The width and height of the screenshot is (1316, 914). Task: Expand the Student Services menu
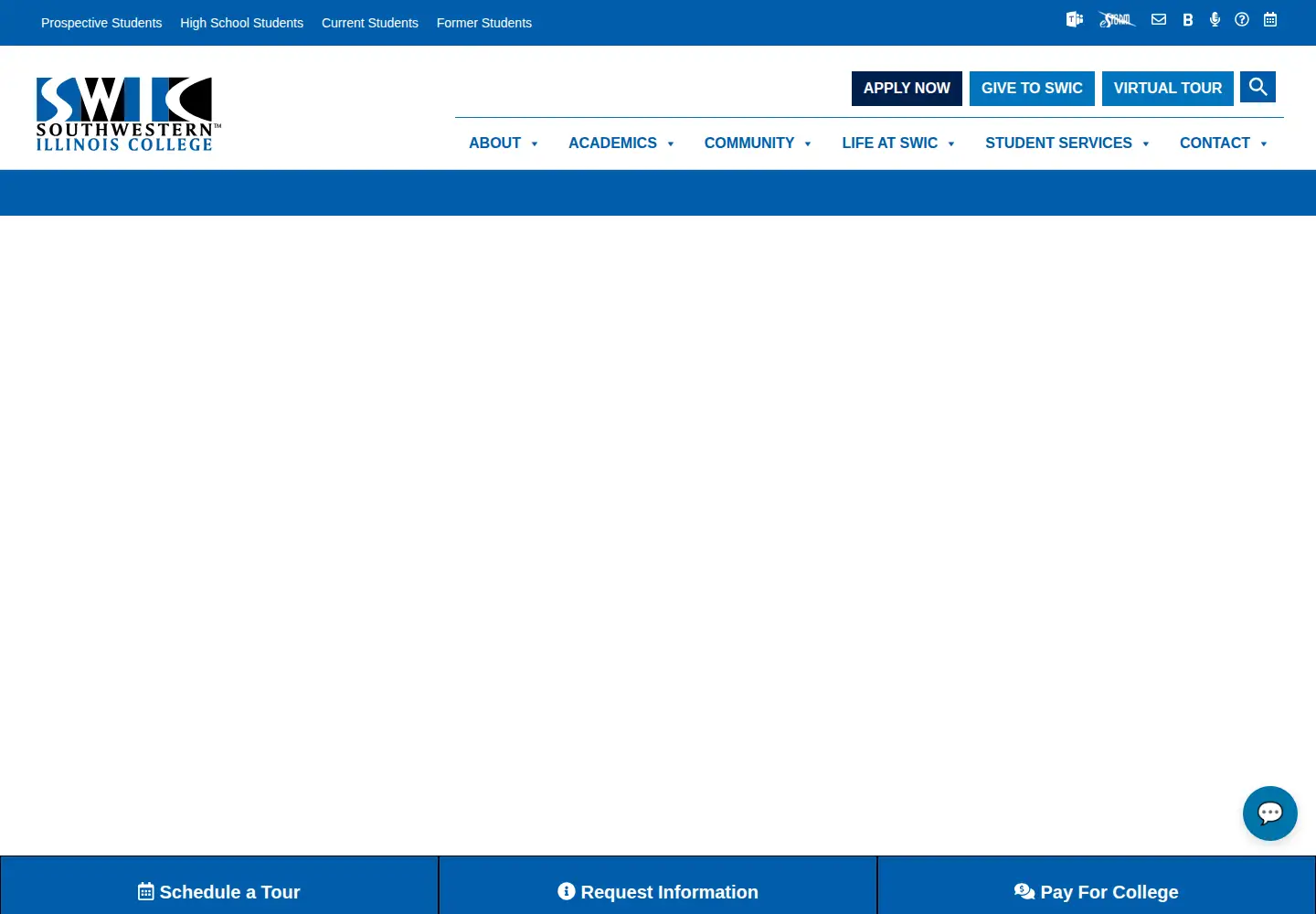pos(1067,143)
